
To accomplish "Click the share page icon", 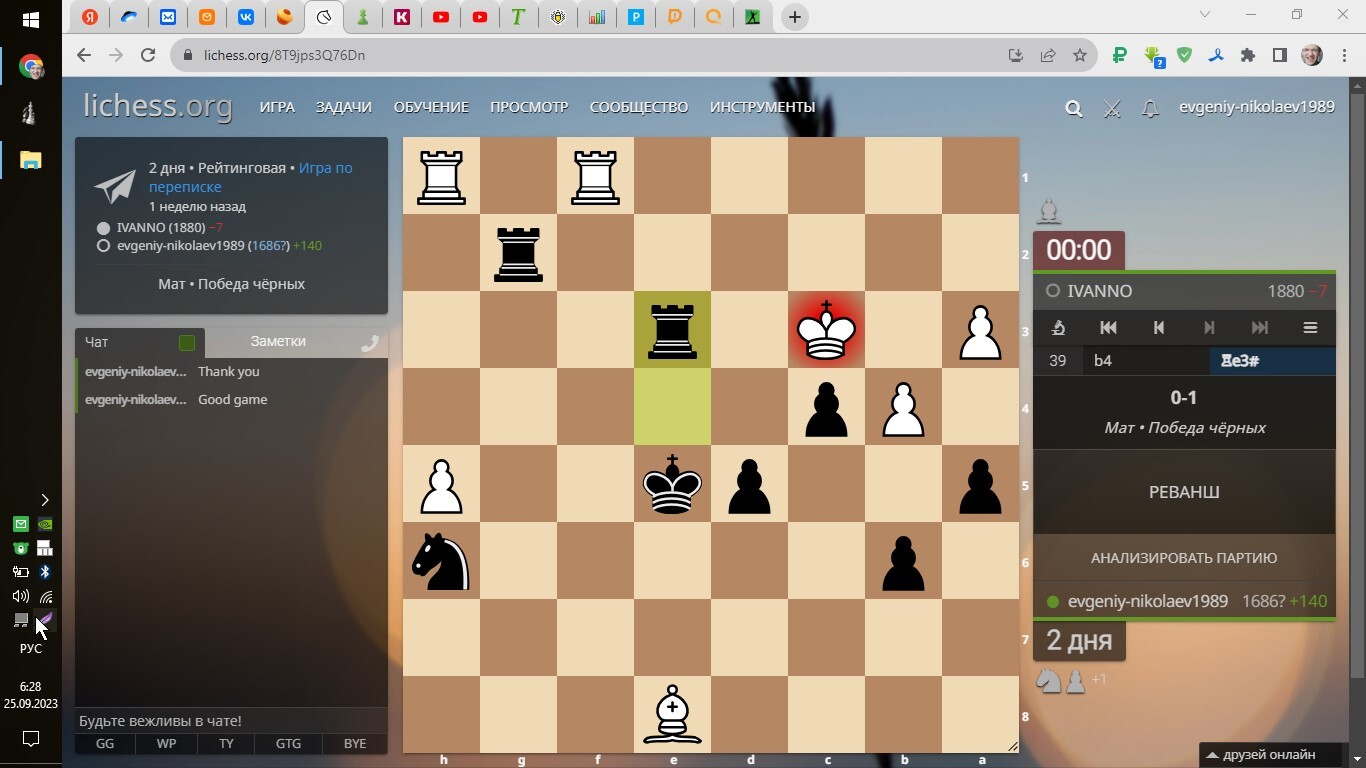I will (1048, 56).
